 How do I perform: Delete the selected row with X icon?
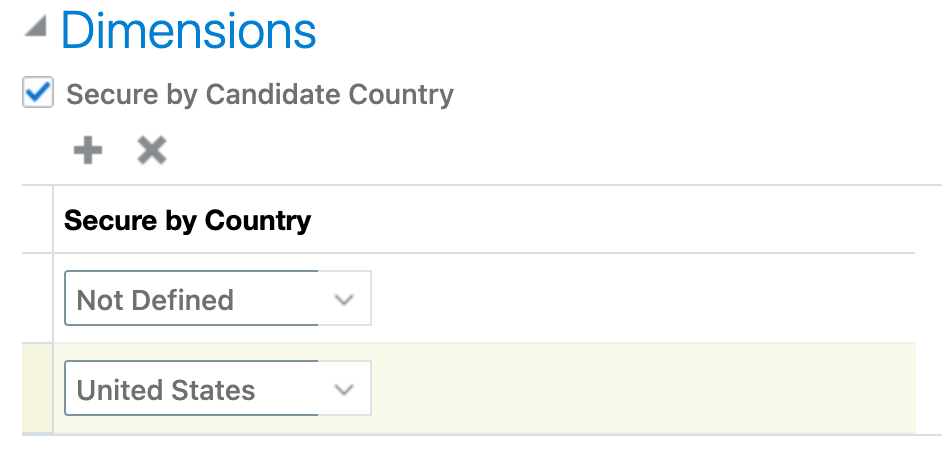(x=151, y=151)
